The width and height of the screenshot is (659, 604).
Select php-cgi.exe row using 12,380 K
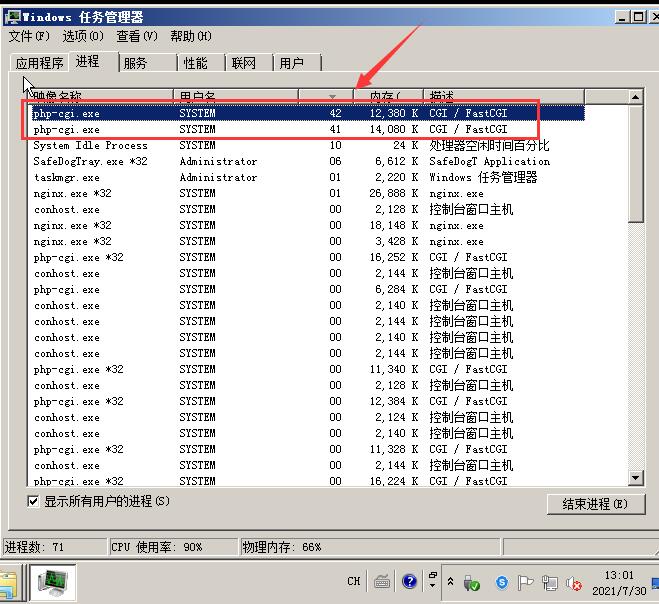click(x=308, y=113)
